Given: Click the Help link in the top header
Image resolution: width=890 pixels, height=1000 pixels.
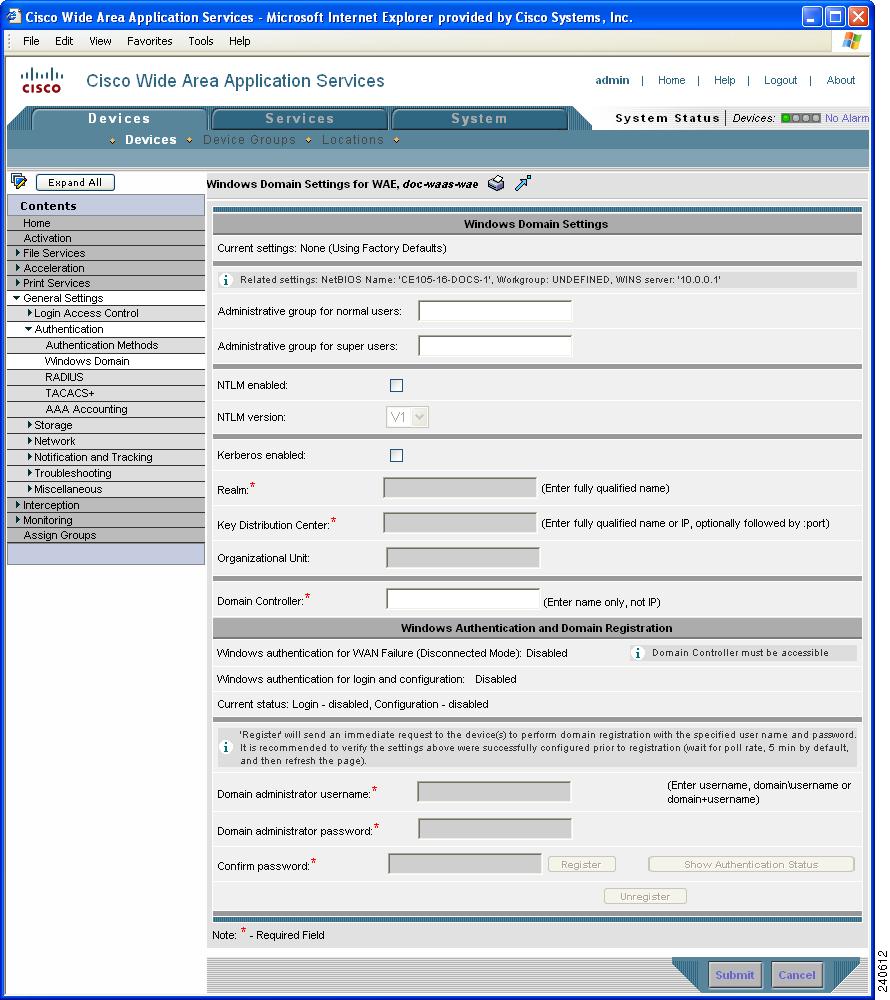Looking at the screenshot, I should (x=724, y=80).
